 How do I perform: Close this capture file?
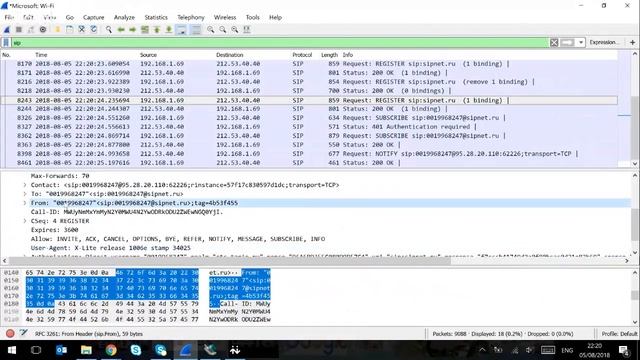[x=82, y=29]
